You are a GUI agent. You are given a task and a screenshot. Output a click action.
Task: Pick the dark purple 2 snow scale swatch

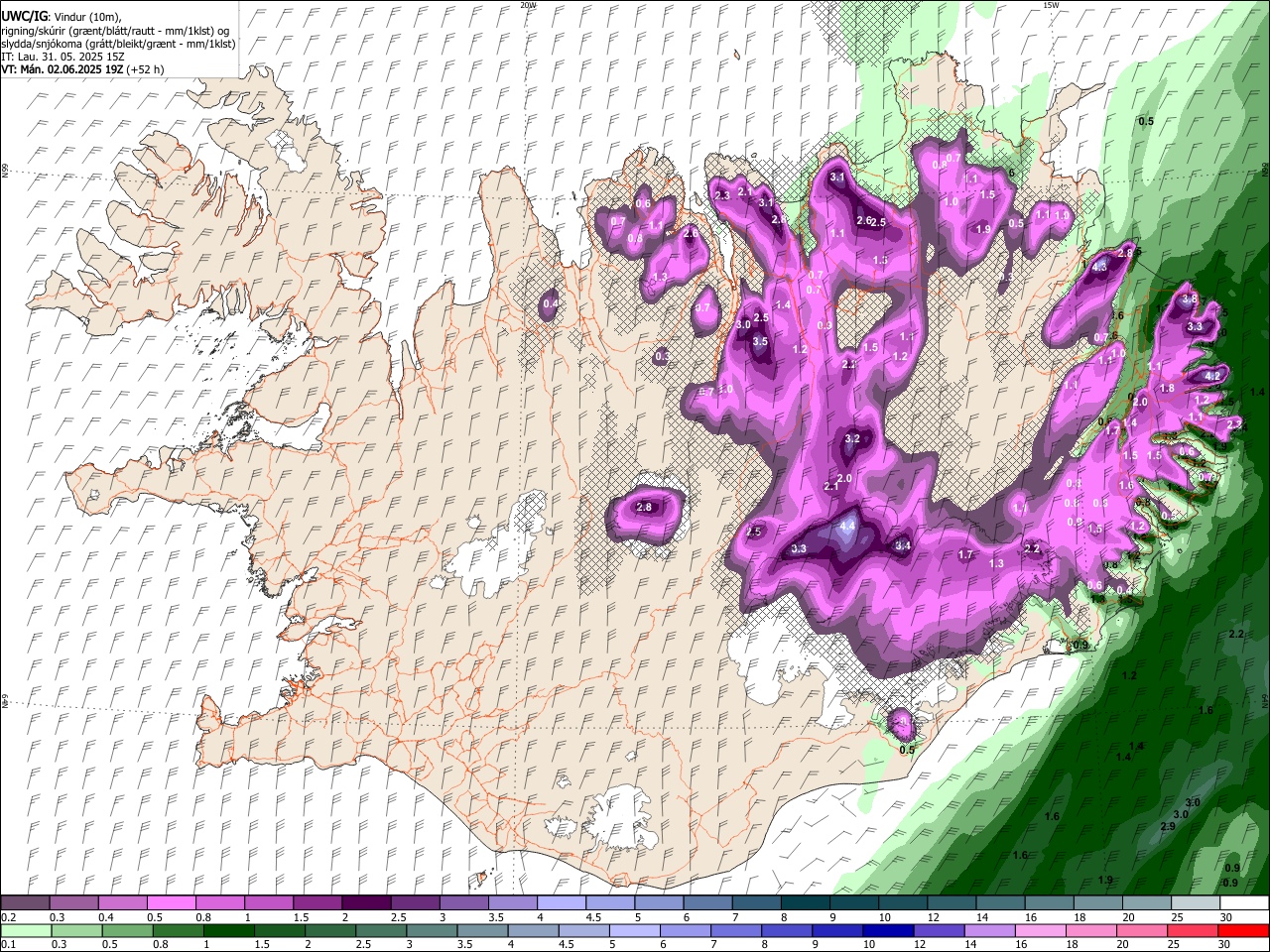tap(365, 903)
